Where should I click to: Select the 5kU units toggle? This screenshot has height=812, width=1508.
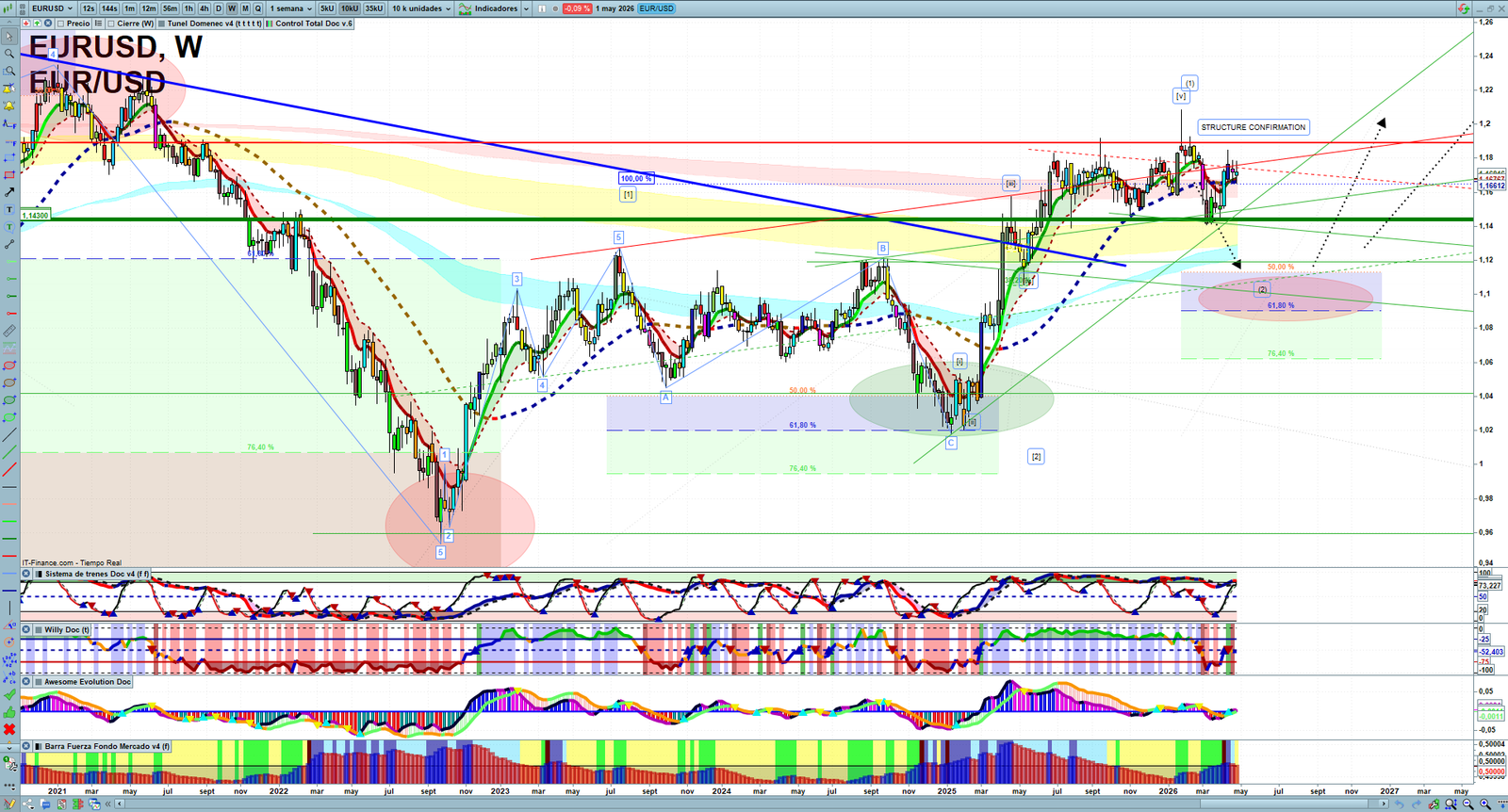[327, 8]
